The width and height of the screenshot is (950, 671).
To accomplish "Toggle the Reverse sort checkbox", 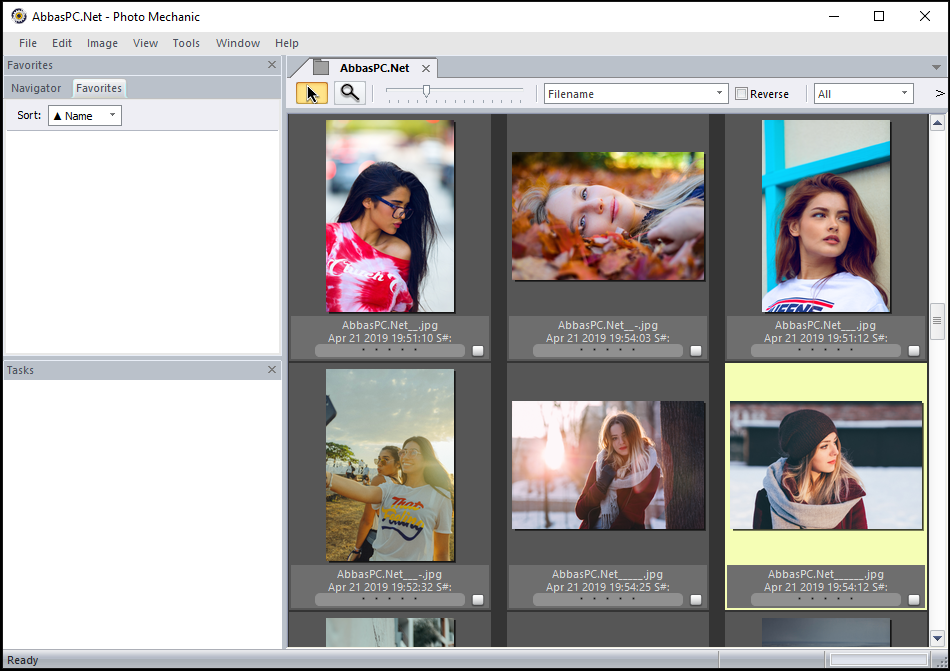I will 741,94.
